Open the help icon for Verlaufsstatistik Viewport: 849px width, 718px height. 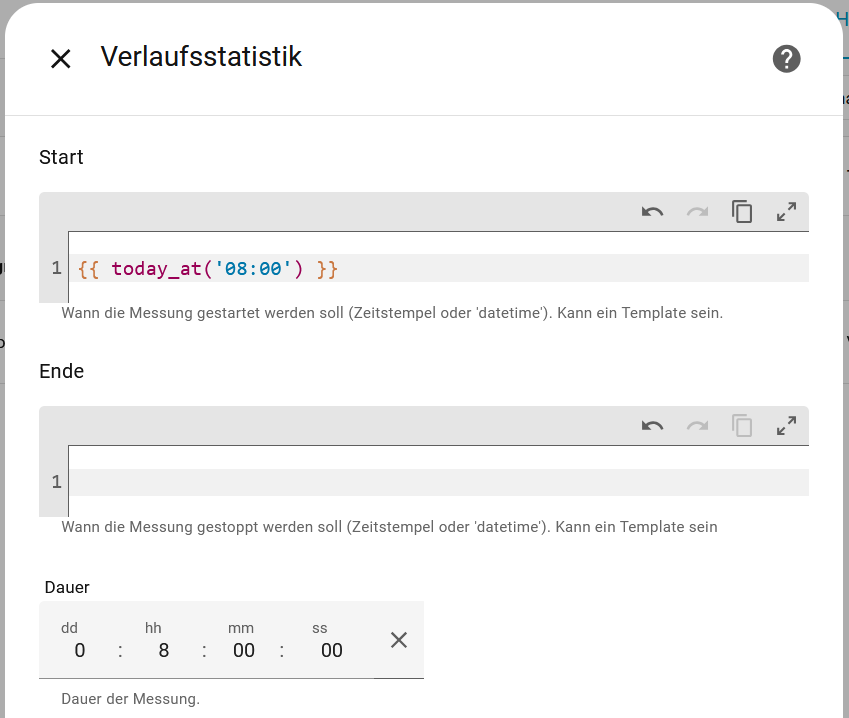[x=786, y=59]
